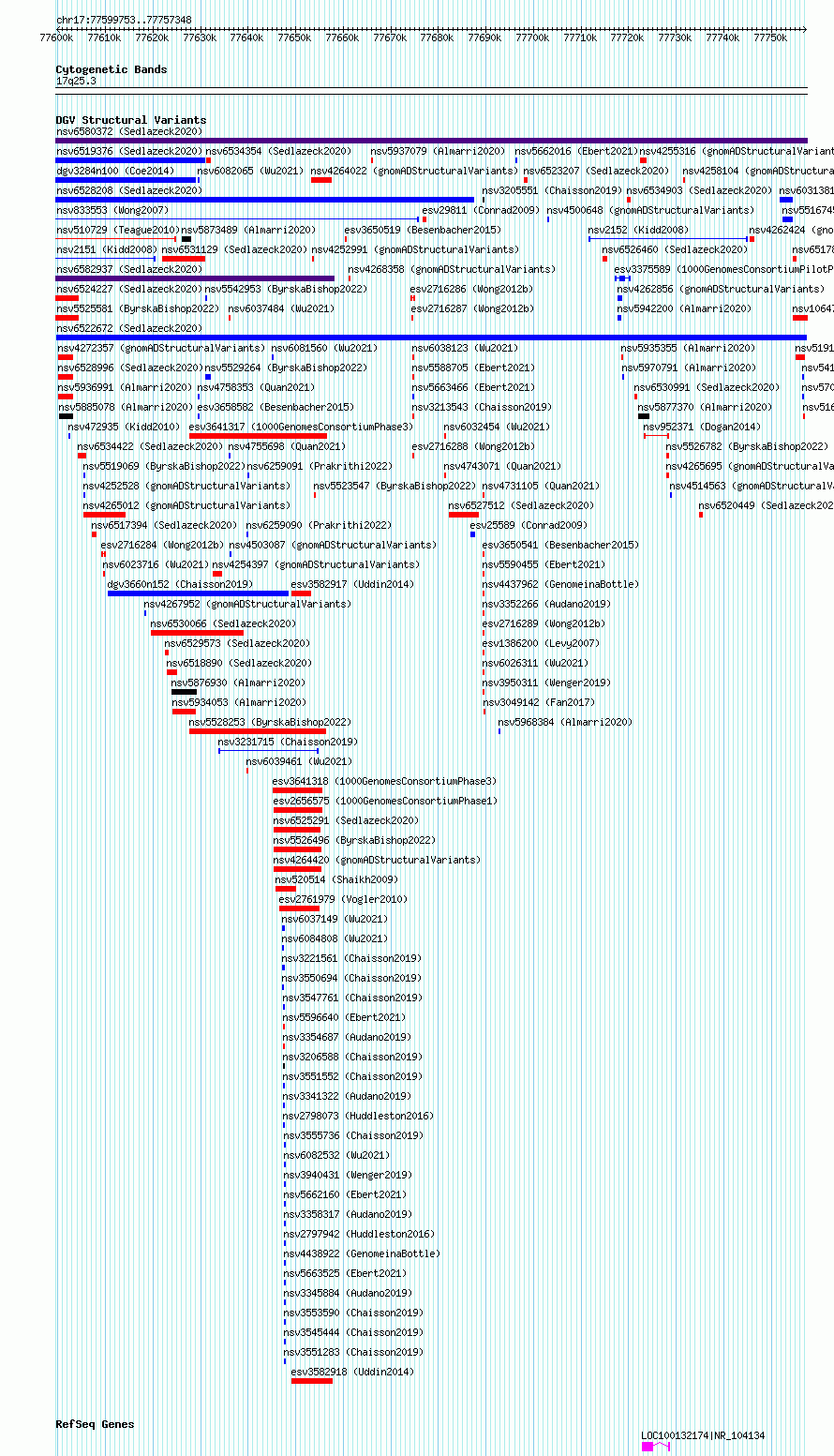The image size is (834, 1456).
Task: Select esv3375589 (1000GenomesConsortiumPilotProject) label
Action: click(723, 269)
